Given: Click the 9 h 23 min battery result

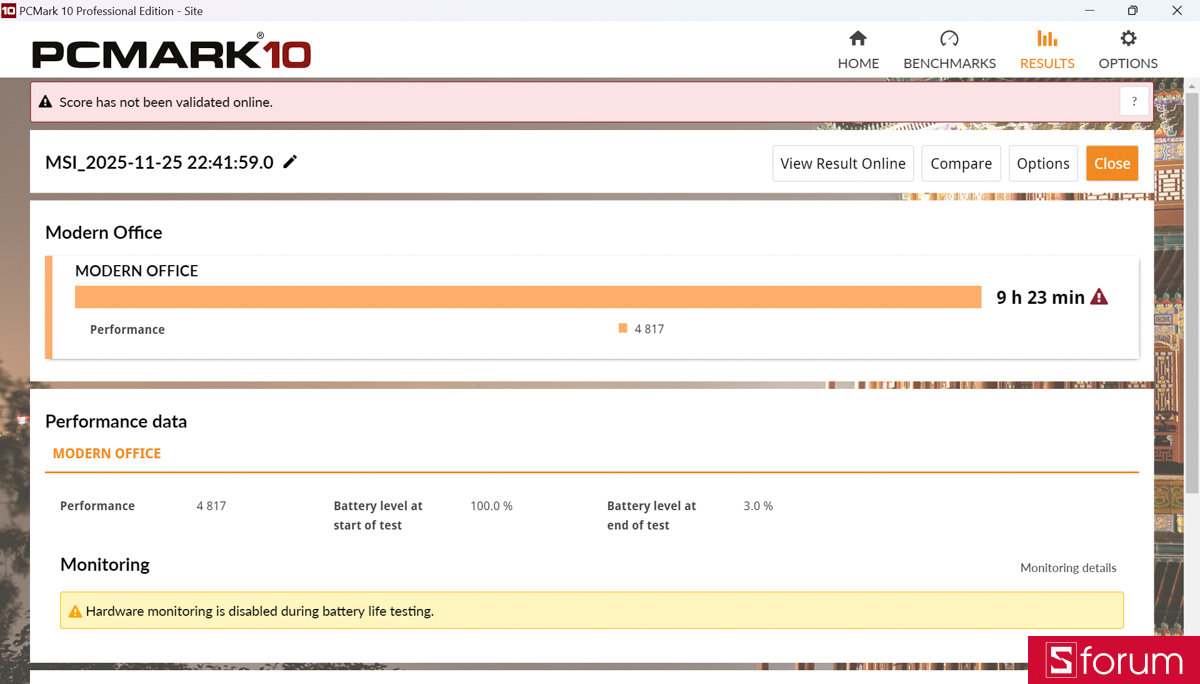Looking at the screenshot, I should 1040,297.
